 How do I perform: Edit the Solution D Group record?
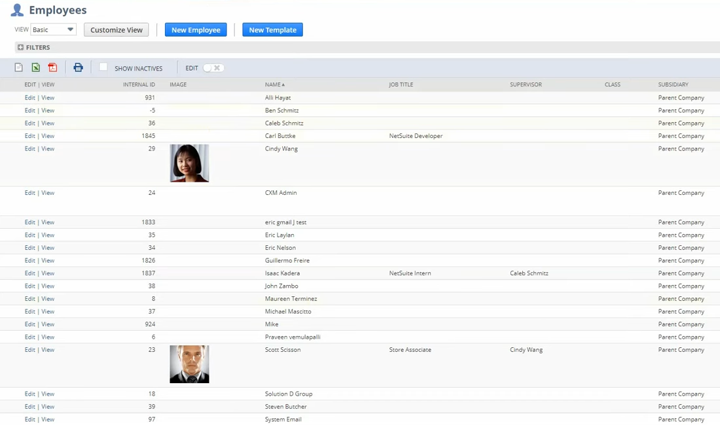[30, 394]
